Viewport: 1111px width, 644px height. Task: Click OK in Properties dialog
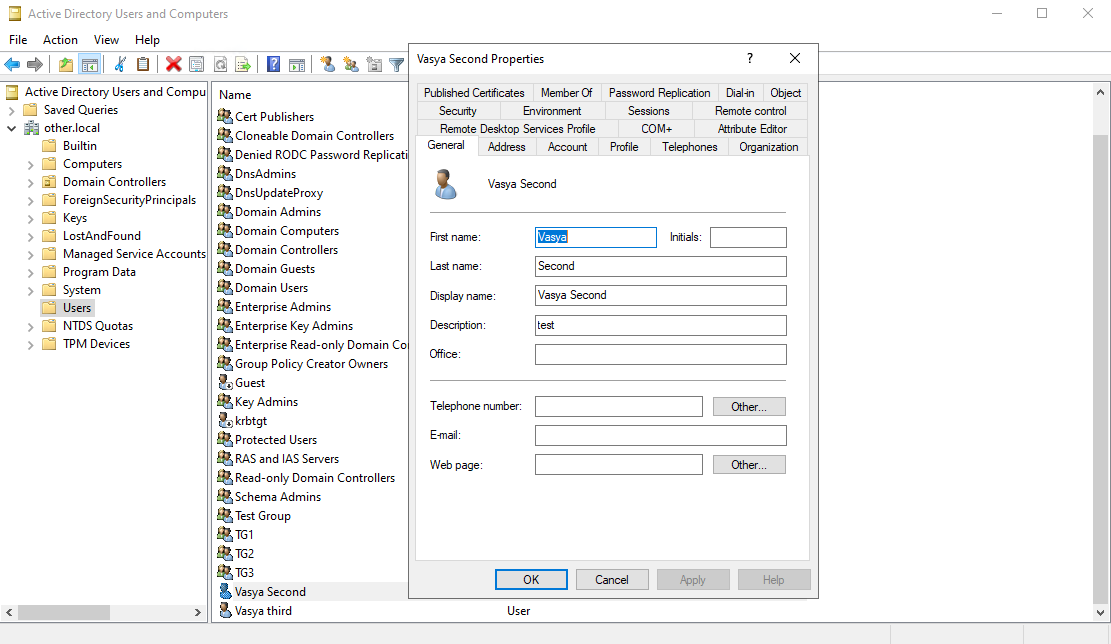click(x=531, y=580)
